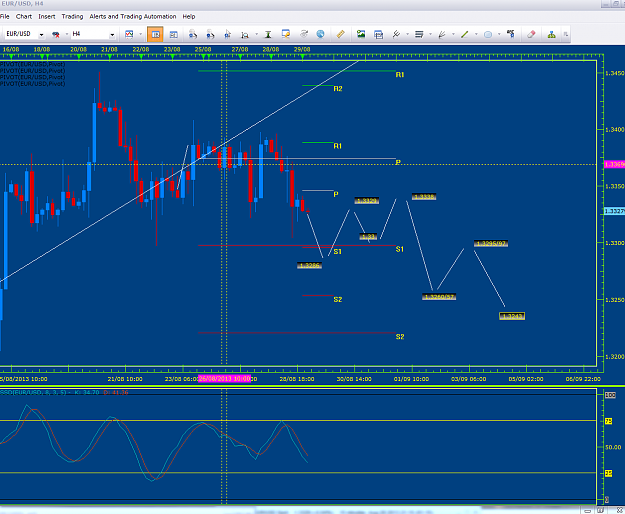The image size is (625, 514).
Task: Select the green trend line tool
Action: pos(465,35)
